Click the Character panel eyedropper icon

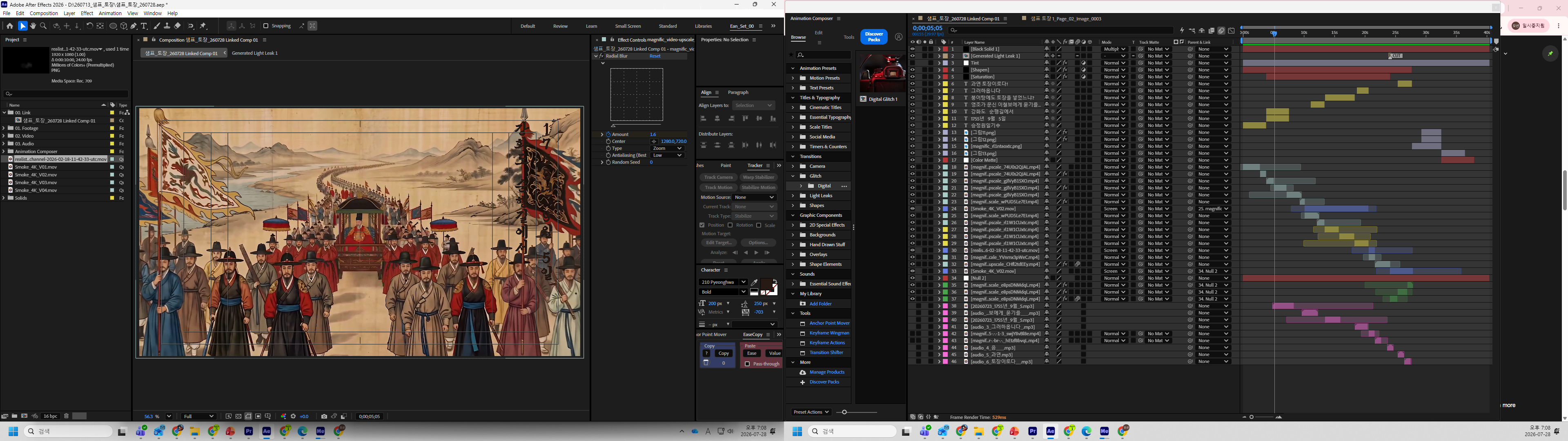click(754, 283)
